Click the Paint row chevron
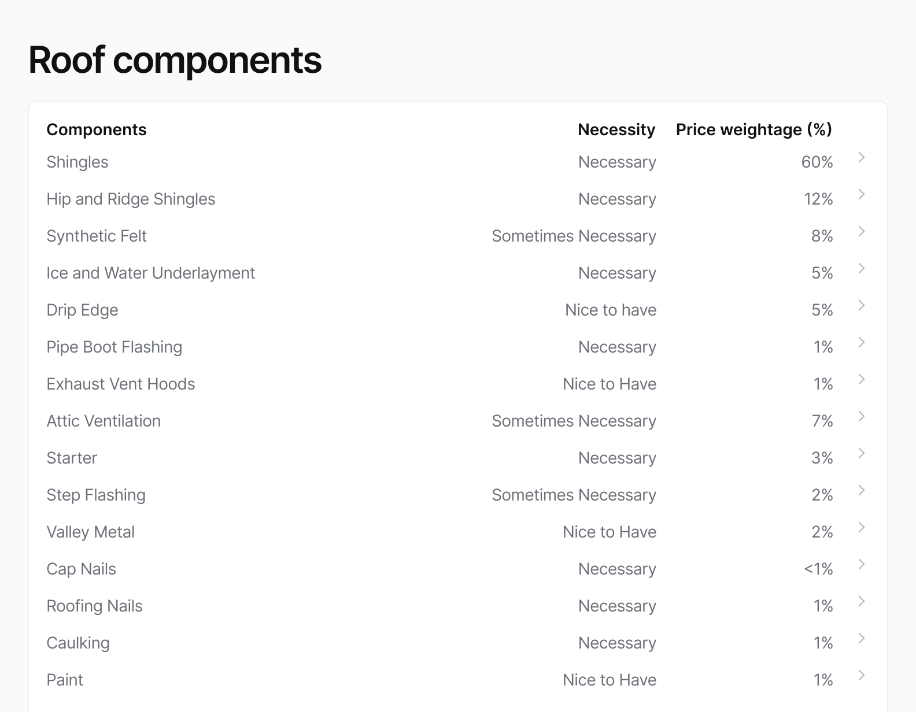The image size is (916, 712). point(861,676)
